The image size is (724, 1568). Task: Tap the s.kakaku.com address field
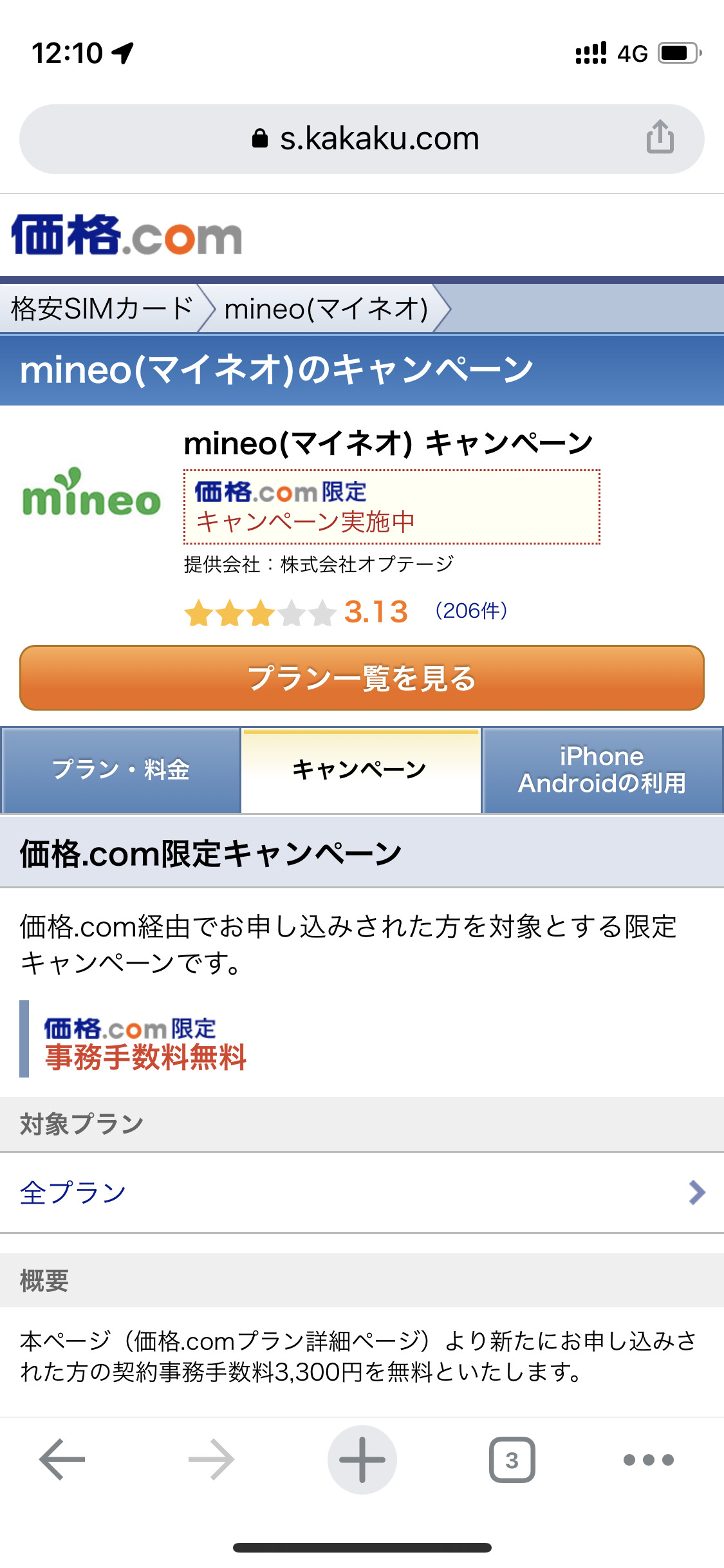pyautogui.click(x=380, y=138)
